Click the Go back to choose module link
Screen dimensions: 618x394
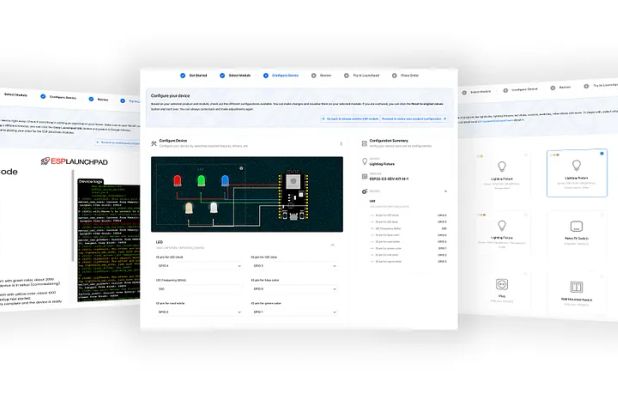pyautogui.click(x=350, y=119)
